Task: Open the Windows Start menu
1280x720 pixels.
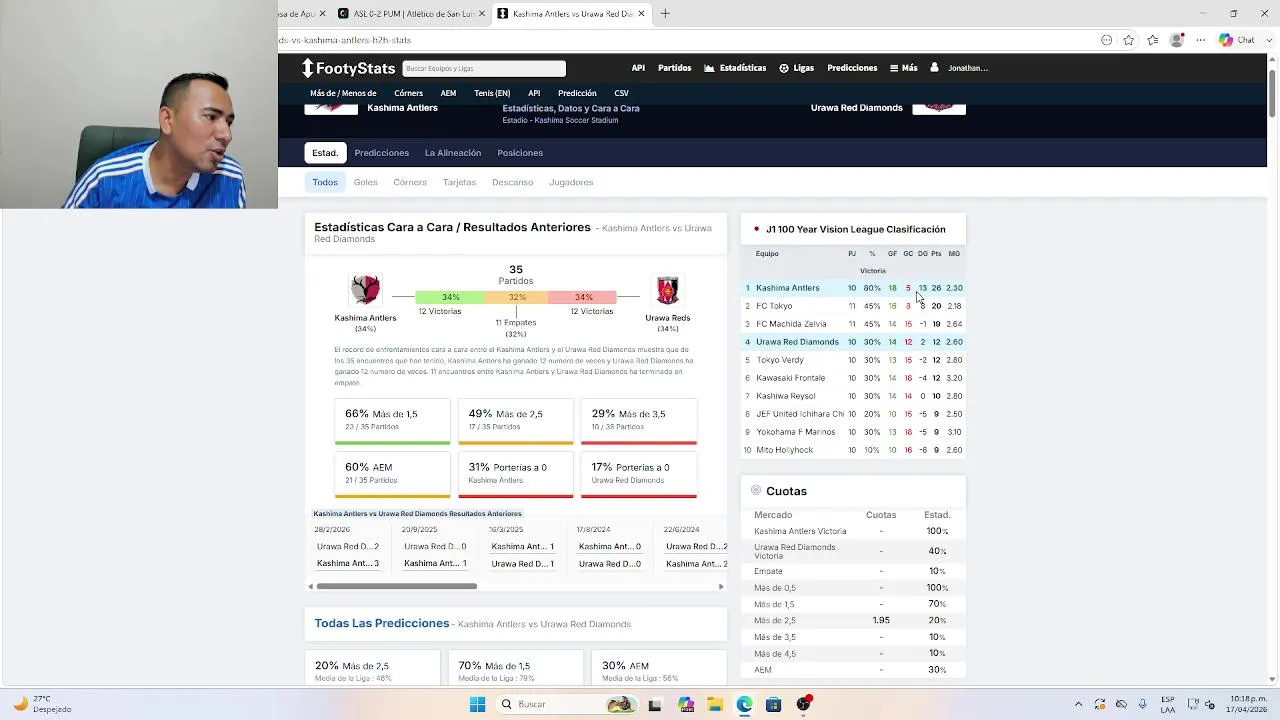Action: (477, 704)
